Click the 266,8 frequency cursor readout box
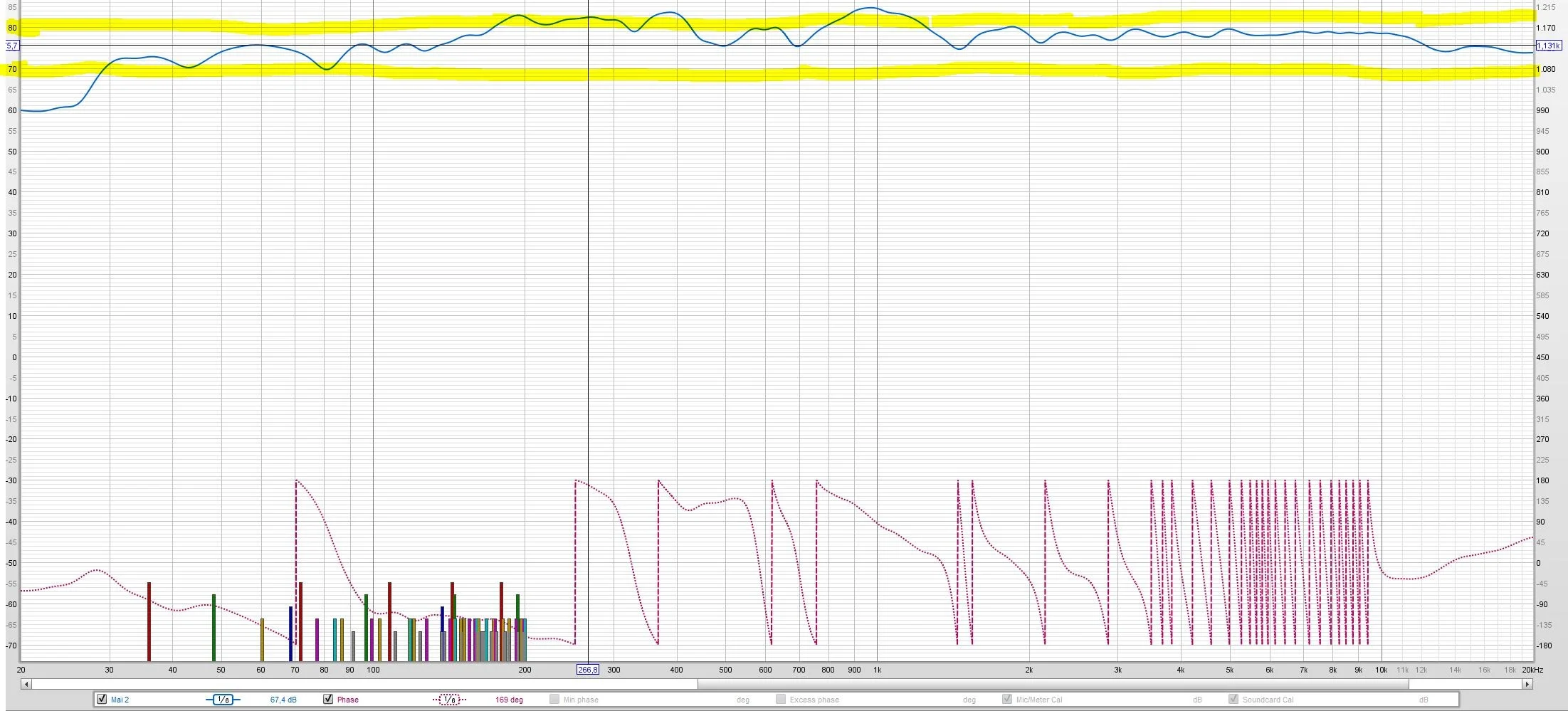The width and height of the screenshot is (1568, 711). (587, 670)
